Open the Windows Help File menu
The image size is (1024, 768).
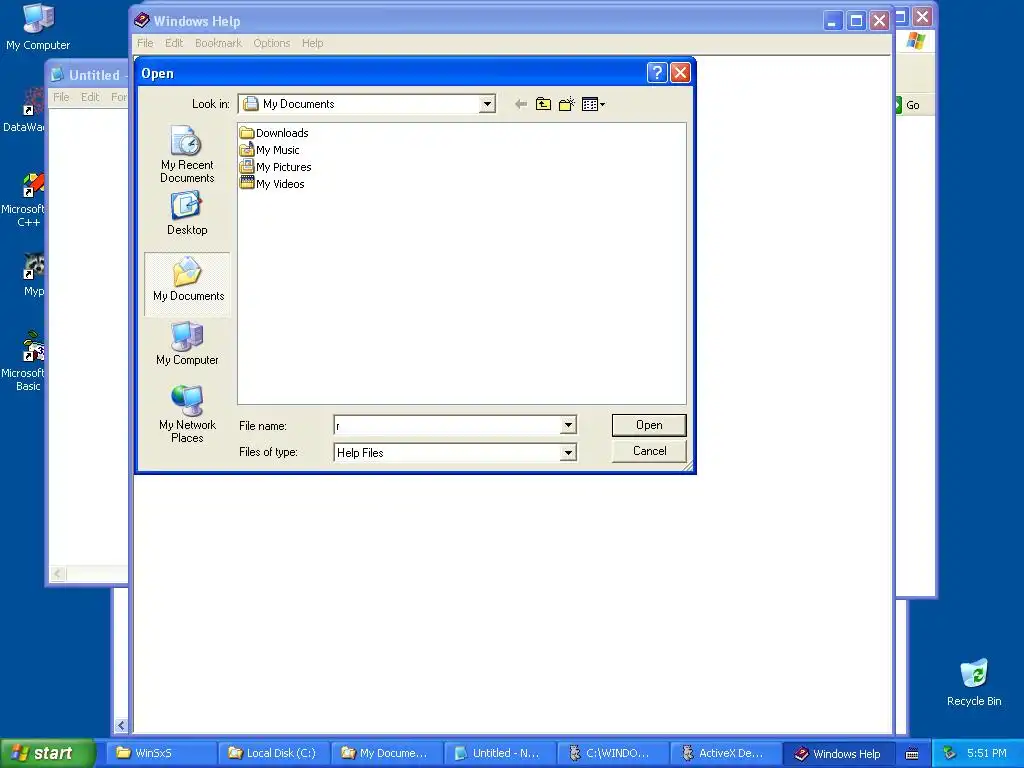(145, 43)
